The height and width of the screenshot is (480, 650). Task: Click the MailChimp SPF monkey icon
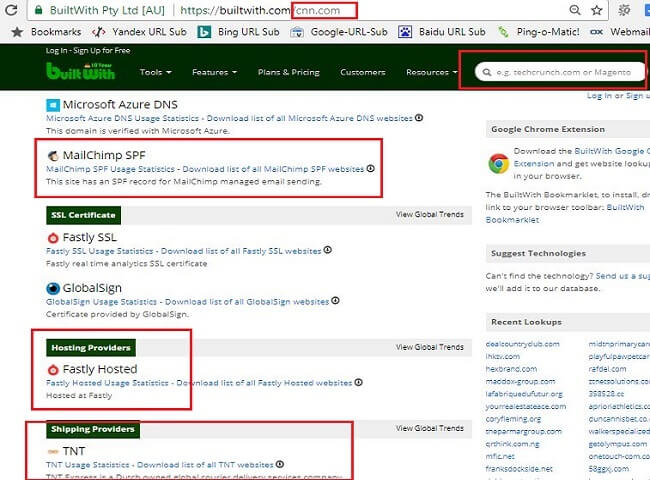click(53, 155)
